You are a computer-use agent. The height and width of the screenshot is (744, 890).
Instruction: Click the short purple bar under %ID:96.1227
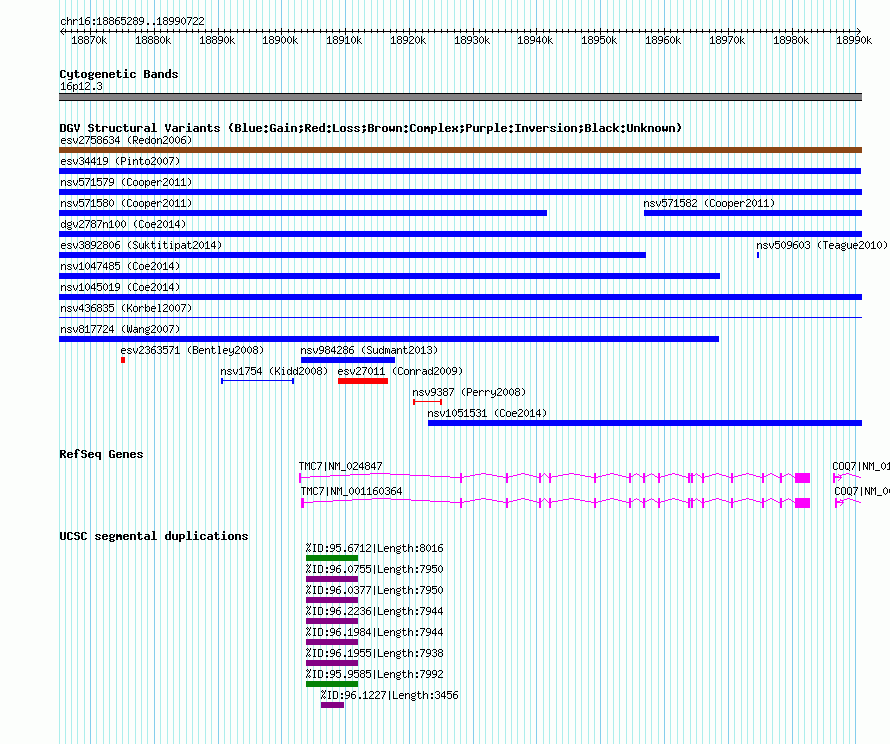click(332, 705)
